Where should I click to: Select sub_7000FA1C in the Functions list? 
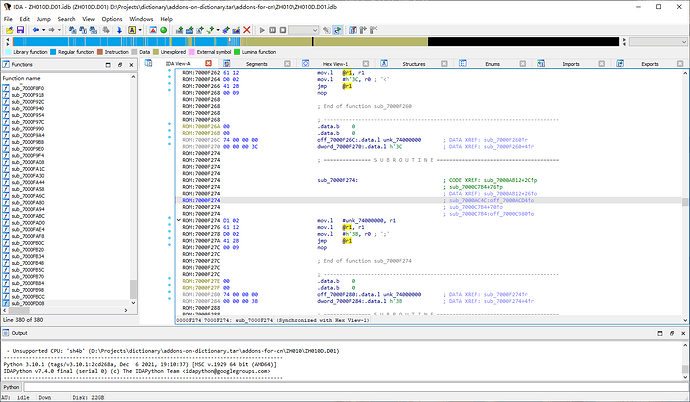coord(26,171)
